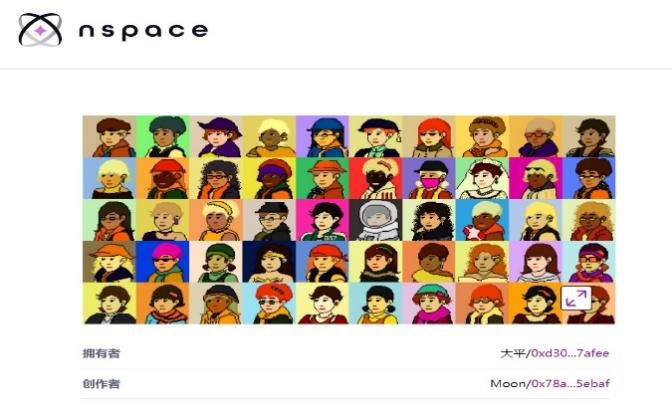Screen dimensions: 672x414
Task: Select the avatar on bright green background
Action: coord(162,136)
